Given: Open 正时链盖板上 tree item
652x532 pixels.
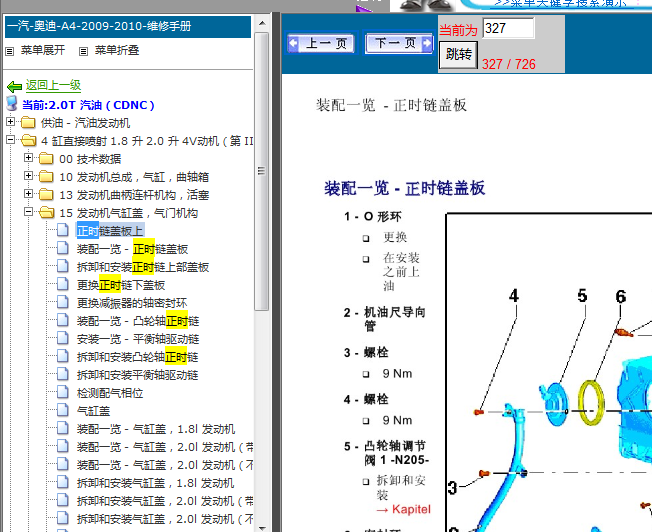Looking at the screenshot, I should point(110,231).
